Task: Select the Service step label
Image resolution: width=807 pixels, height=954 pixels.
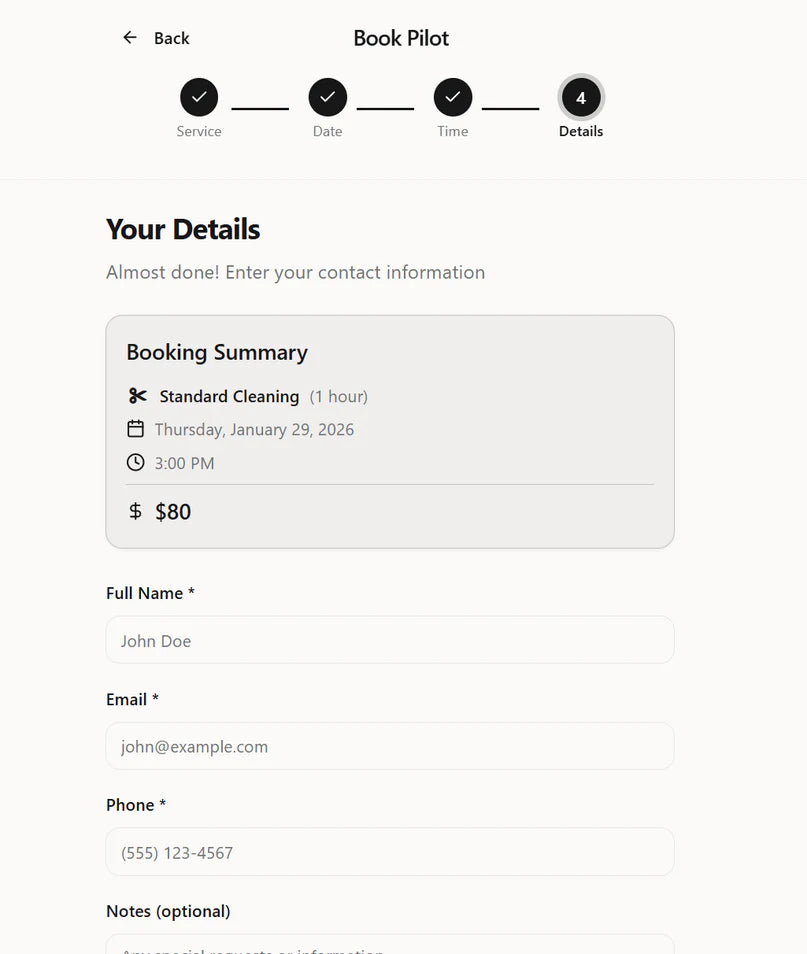Action: 198,131
